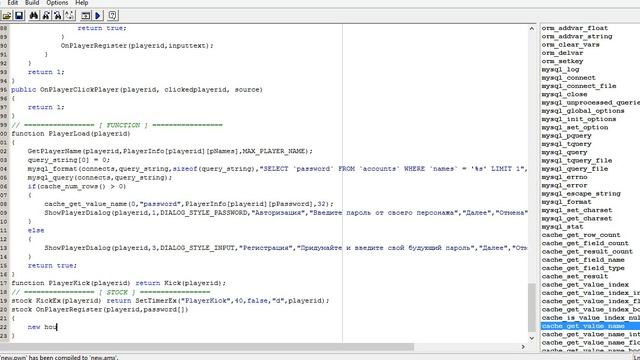
Task: Click the highlighted cache_get_value_name list entry
Action: pos(590,326)
